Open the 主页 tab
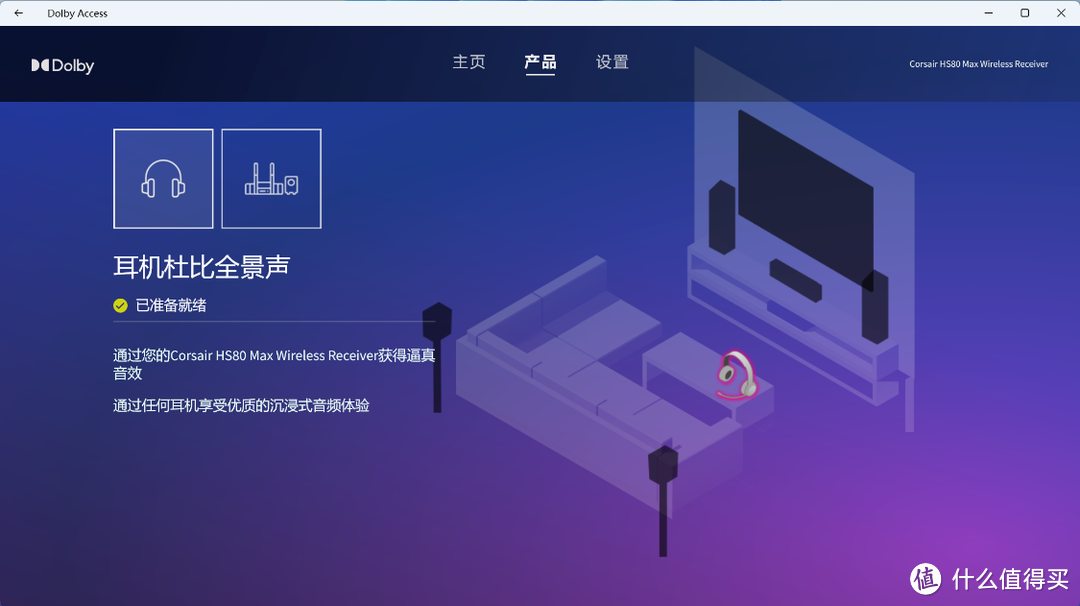The width and height of the screenshot is (1080, 606). click(469, 62)
